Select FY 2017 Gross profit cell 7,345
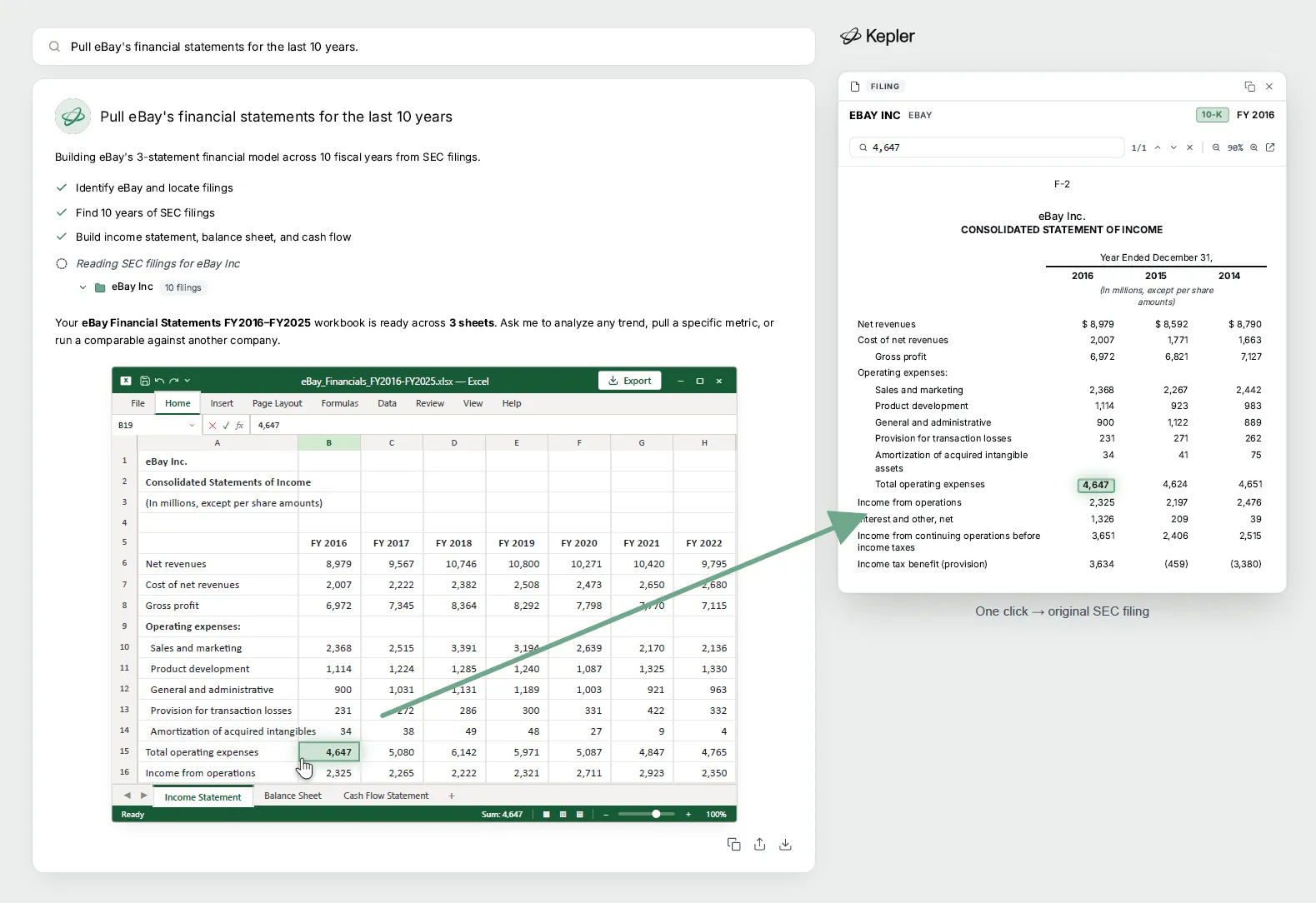Viewport: 1316px width, 903px height. (x=392, y=606)
